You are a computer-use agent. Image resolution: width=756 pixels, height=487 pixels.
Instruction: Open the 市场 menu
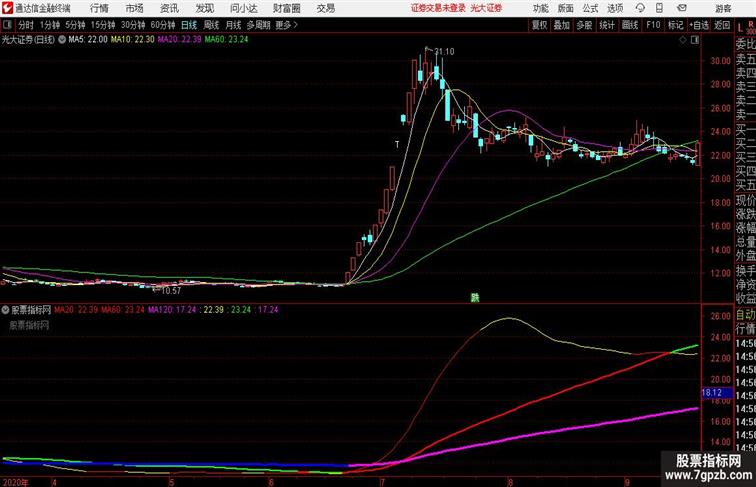click(134, 8)
